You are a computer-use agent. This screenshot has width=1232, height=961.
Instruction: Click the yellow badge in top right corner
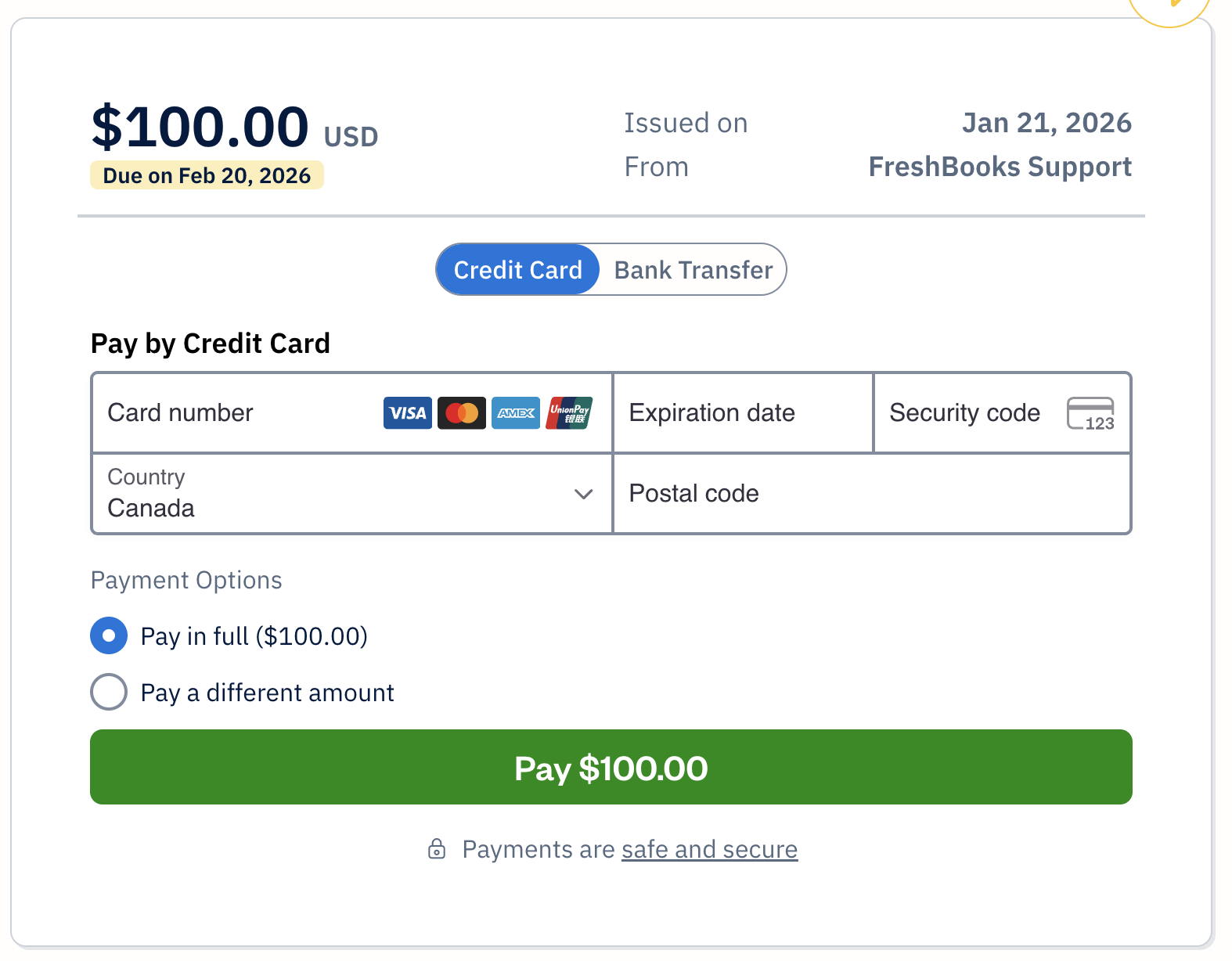(1168, 6)
